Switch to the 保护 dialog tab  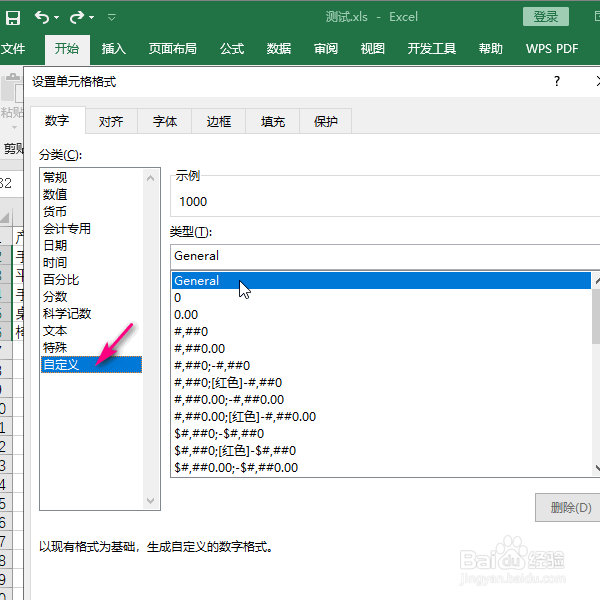[x=326, y=122]
